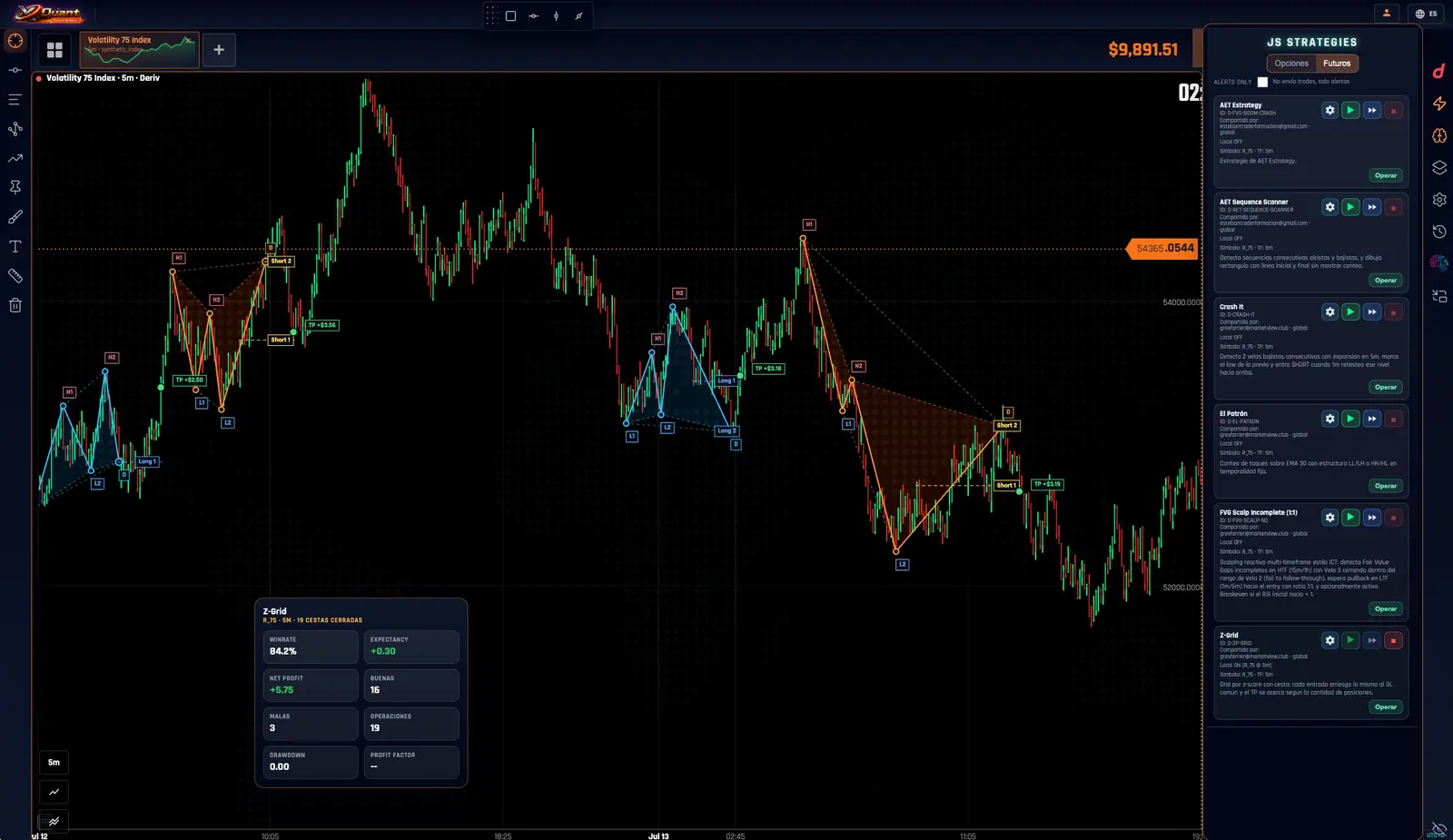The width and height of the screenshot is (1453, 840).
Task: Open the ES language selector
Action: coord(1427,14)
